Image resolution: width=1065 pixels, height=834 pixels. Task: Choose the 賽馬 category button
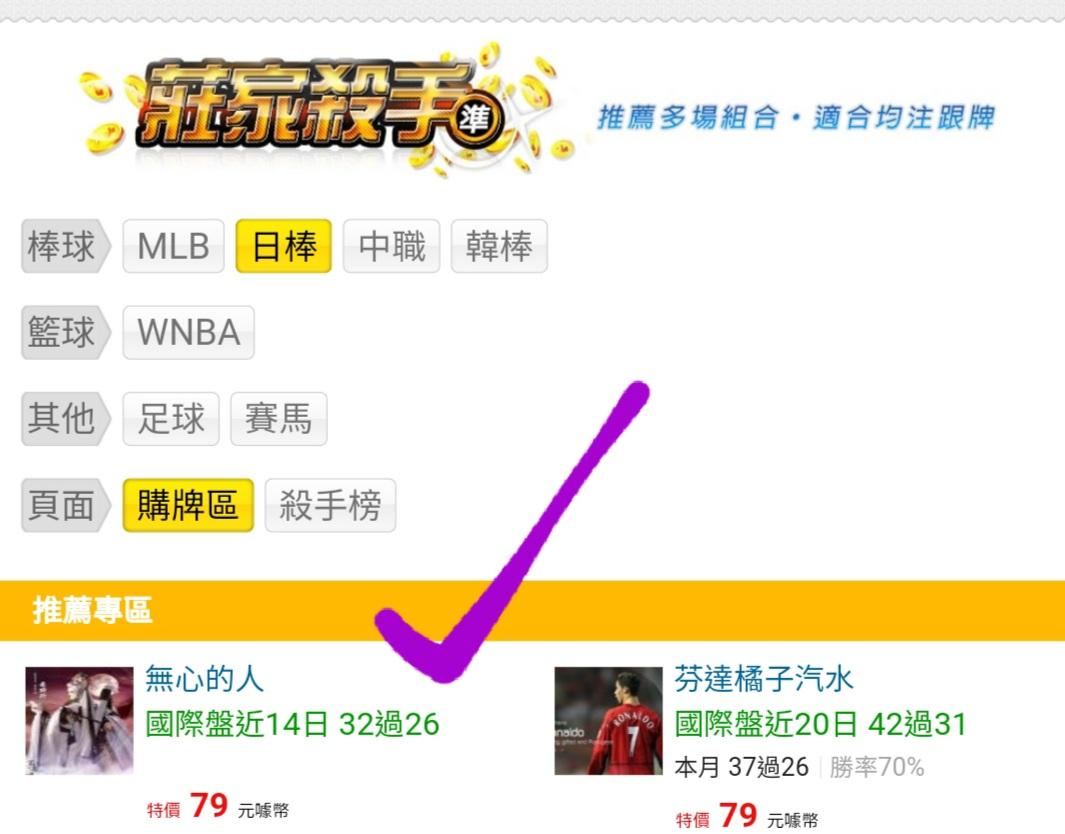(x=278, y=418)
